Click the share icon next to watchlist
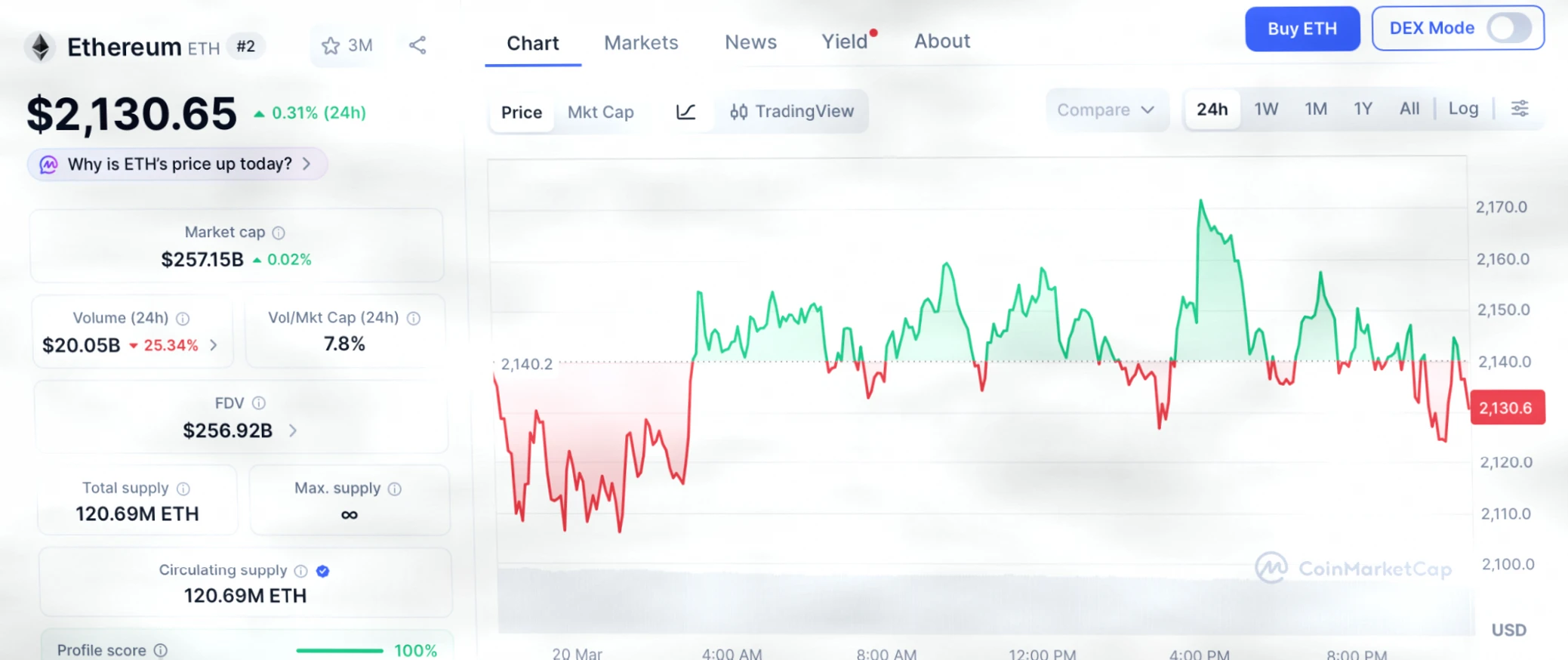1568x660 pixels. click(x=417, y=45)
